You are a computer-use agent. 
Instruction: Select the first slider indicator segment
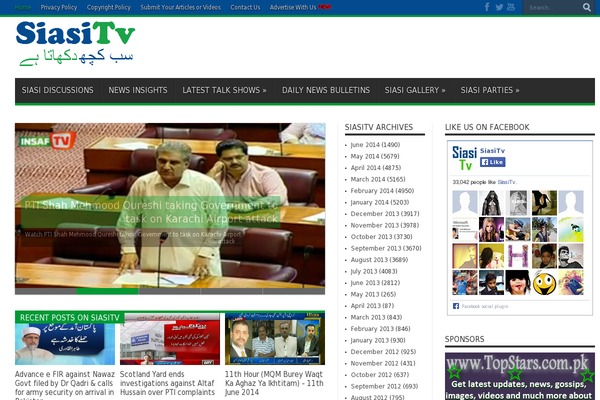(46, 291)
